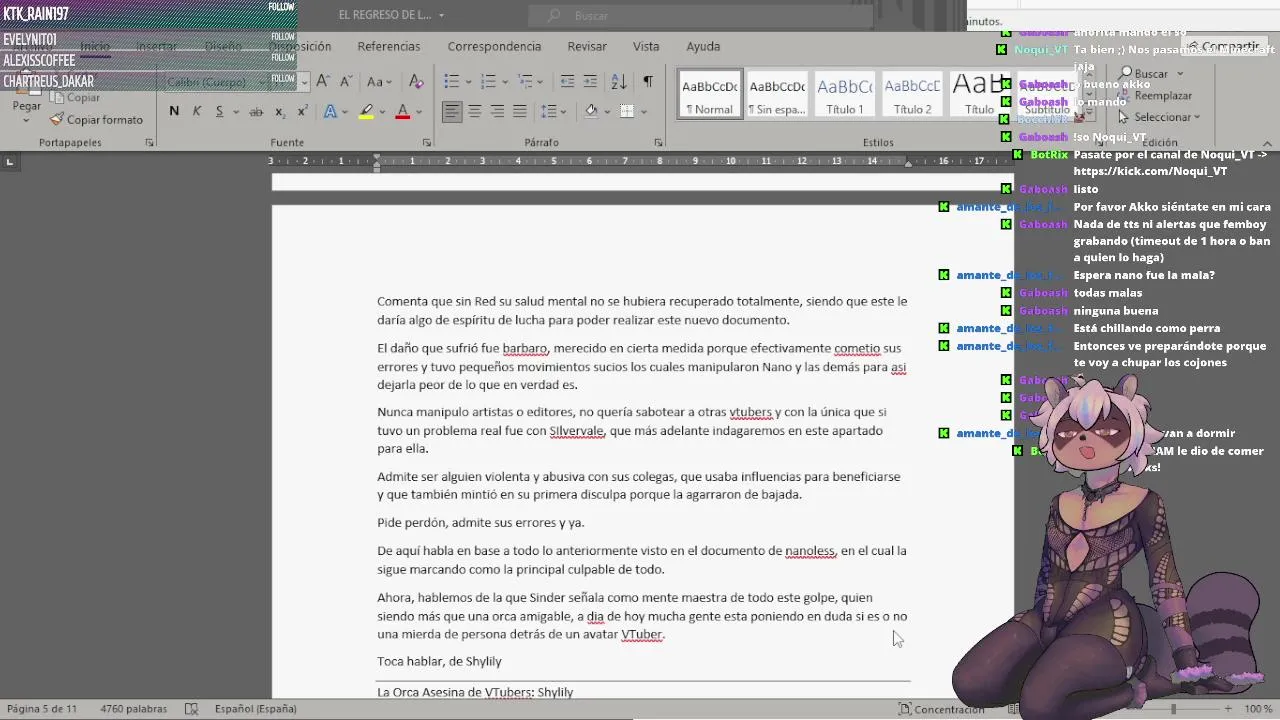Toggle superscript formatting
The width and height of the screenshot is (1280, 720).
coord(302,111)
